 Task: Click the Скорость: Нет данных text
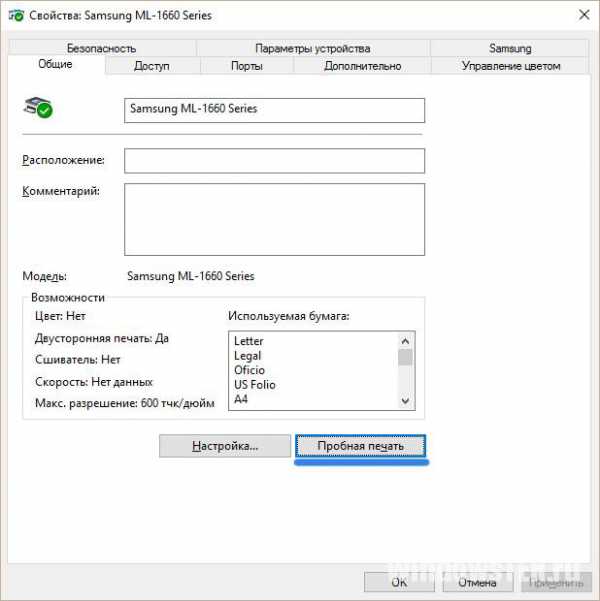click(x=94, y=382)
